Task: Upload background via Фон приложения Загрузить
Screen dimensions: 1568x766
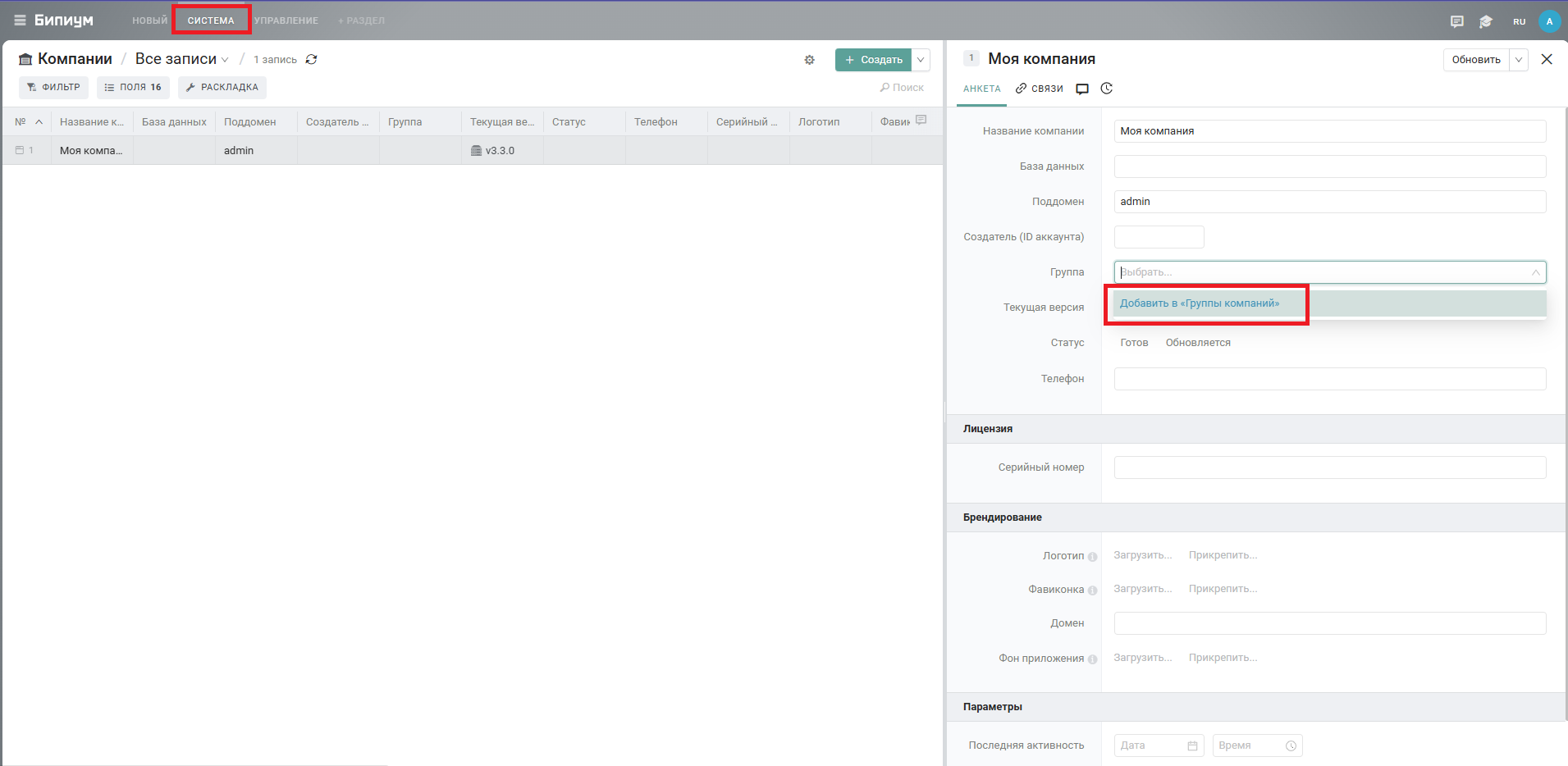Action: (x=1142, y=658)
